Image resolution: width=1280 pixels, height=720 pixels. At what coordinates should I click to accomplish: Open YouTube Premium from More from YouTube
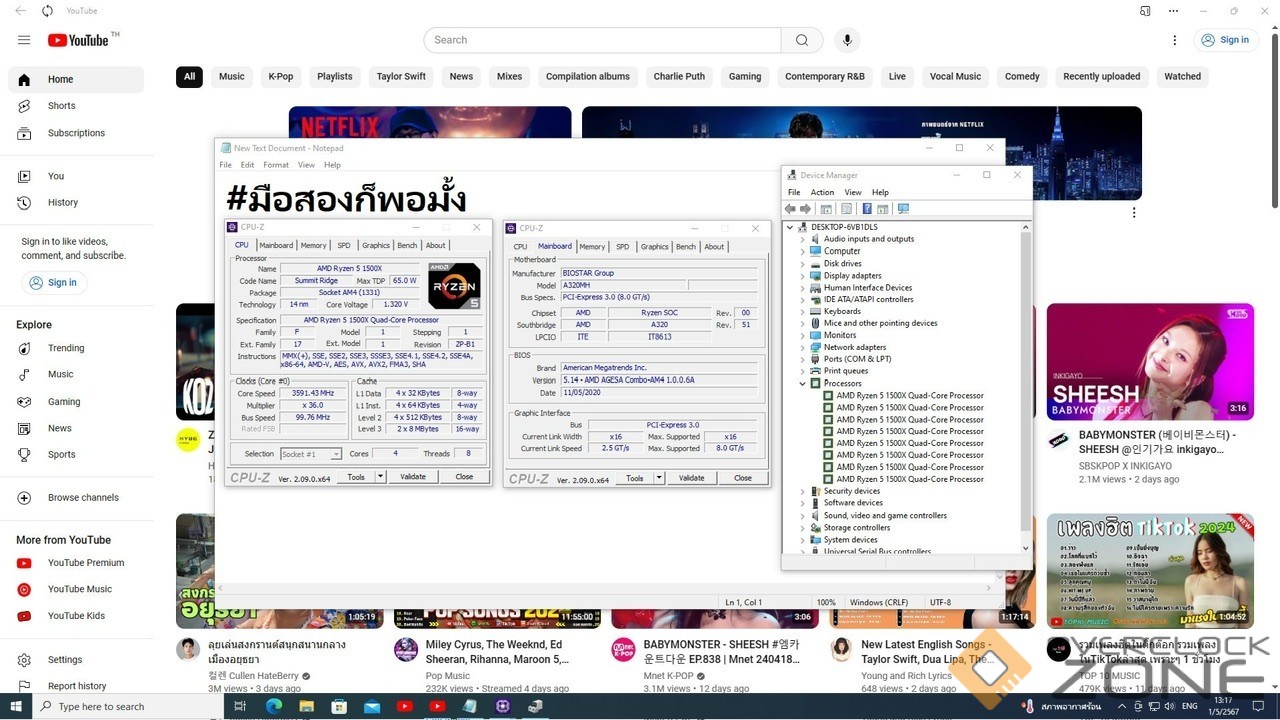(76, 563)
